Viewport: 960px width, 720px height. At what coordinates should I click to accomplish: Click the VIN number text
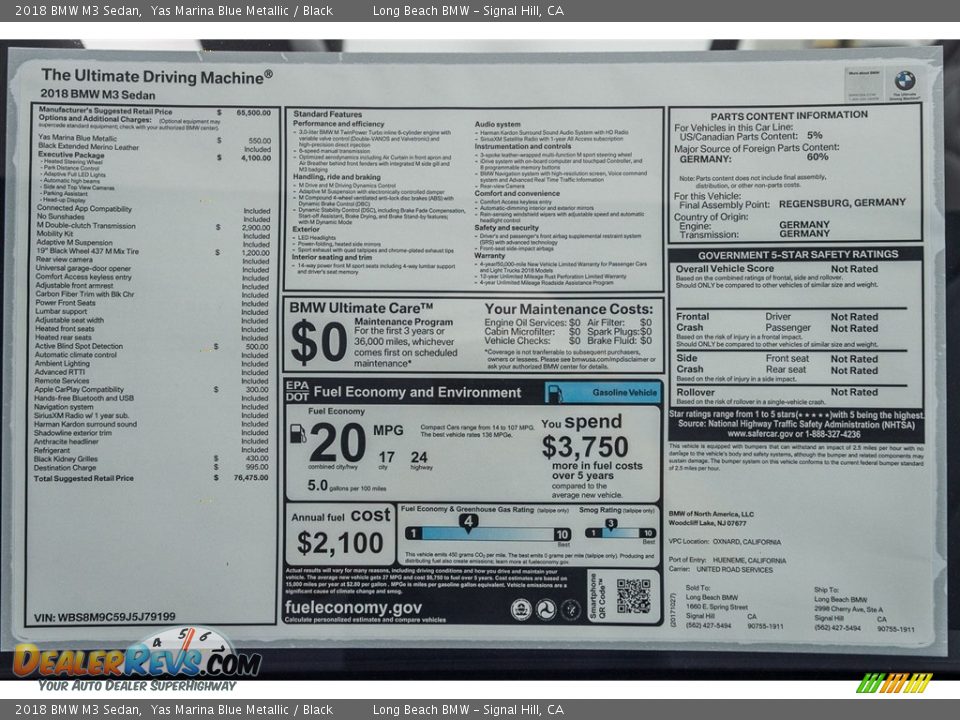coord(105,617)
